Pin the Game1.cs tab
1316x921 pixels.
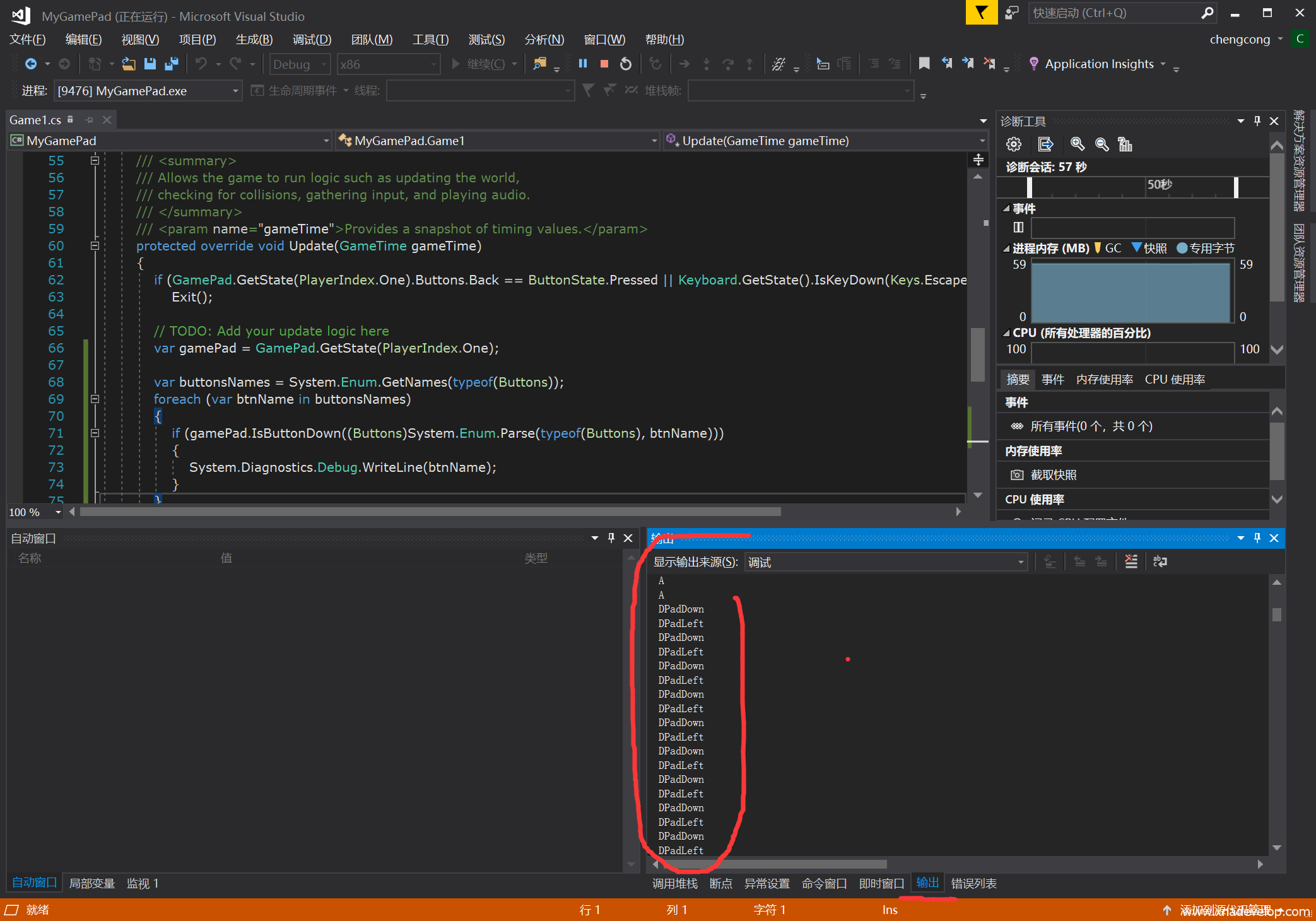tap(89, 120)
